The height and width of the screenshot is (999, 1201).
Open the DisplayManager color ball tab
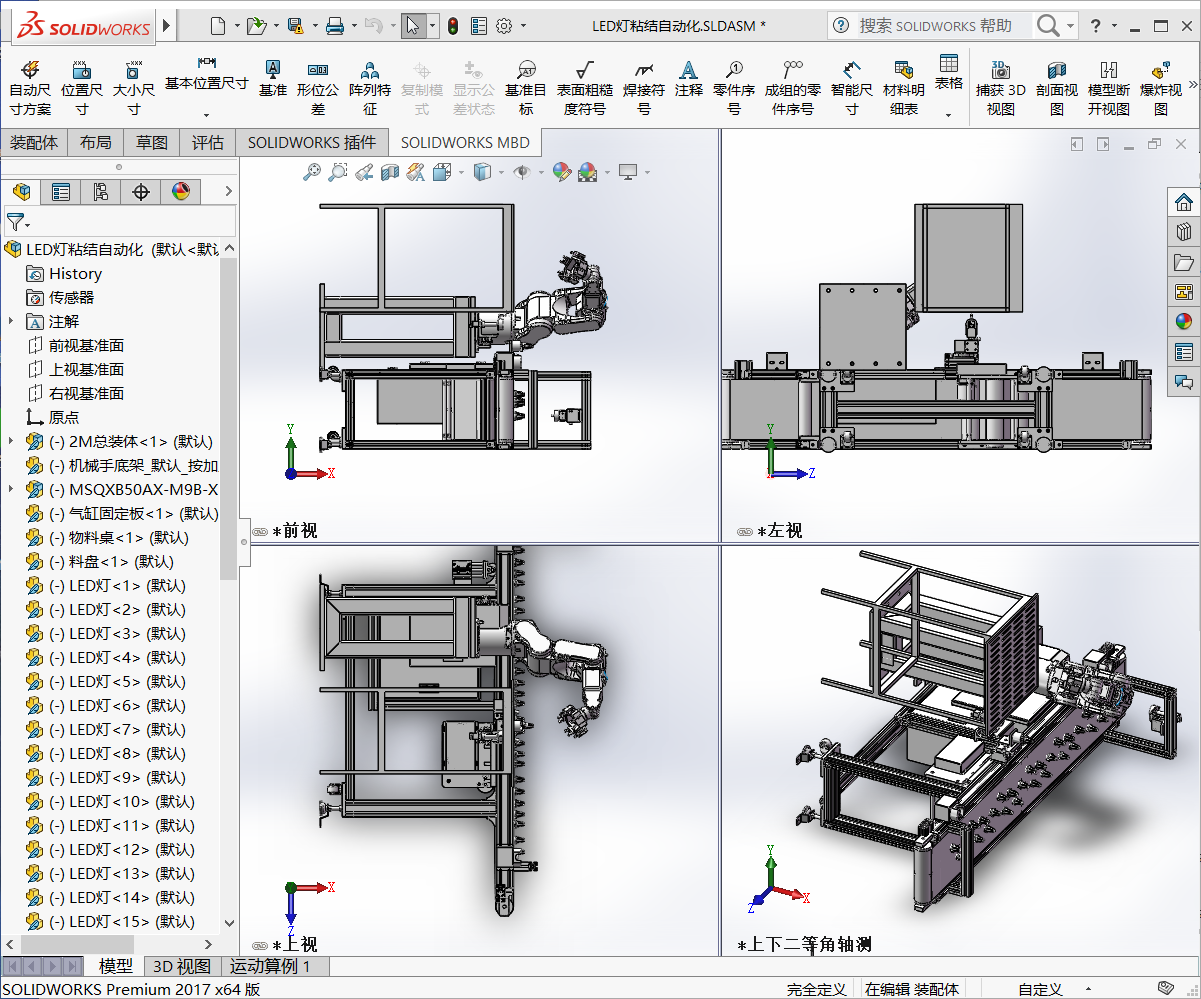pyautogui.click(x=181, y=191)
